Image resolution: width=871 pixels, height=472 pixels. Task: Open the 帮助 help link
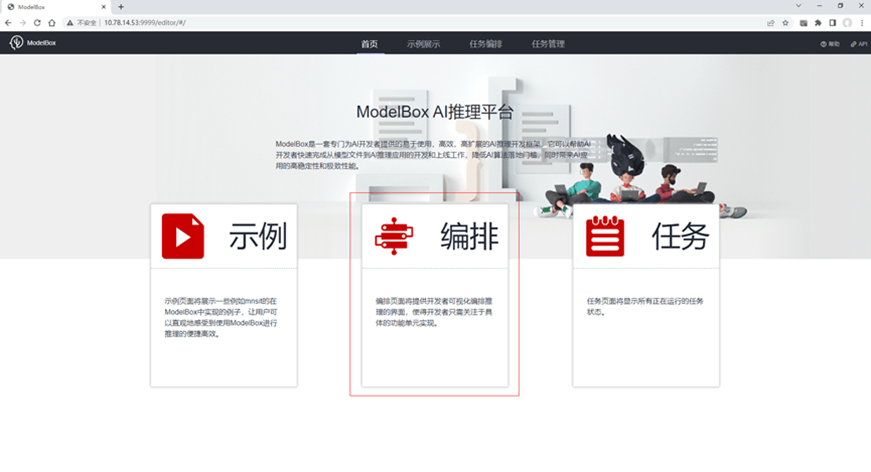[x=830, y=44]
